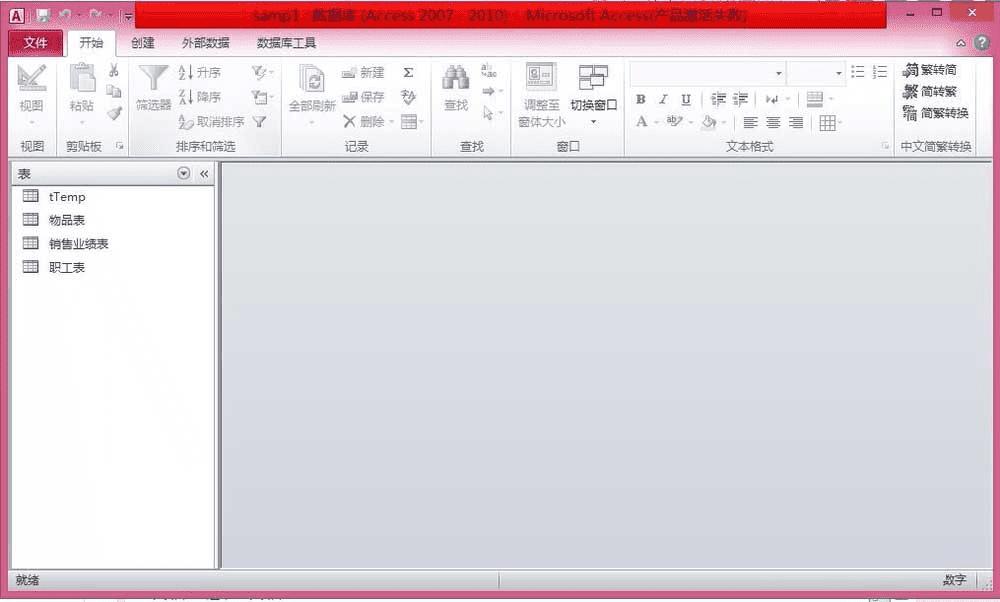The height and width of the screenshot is (602, 1000).
Task: Click the decrease indent icon
Action: pos(718,99)
